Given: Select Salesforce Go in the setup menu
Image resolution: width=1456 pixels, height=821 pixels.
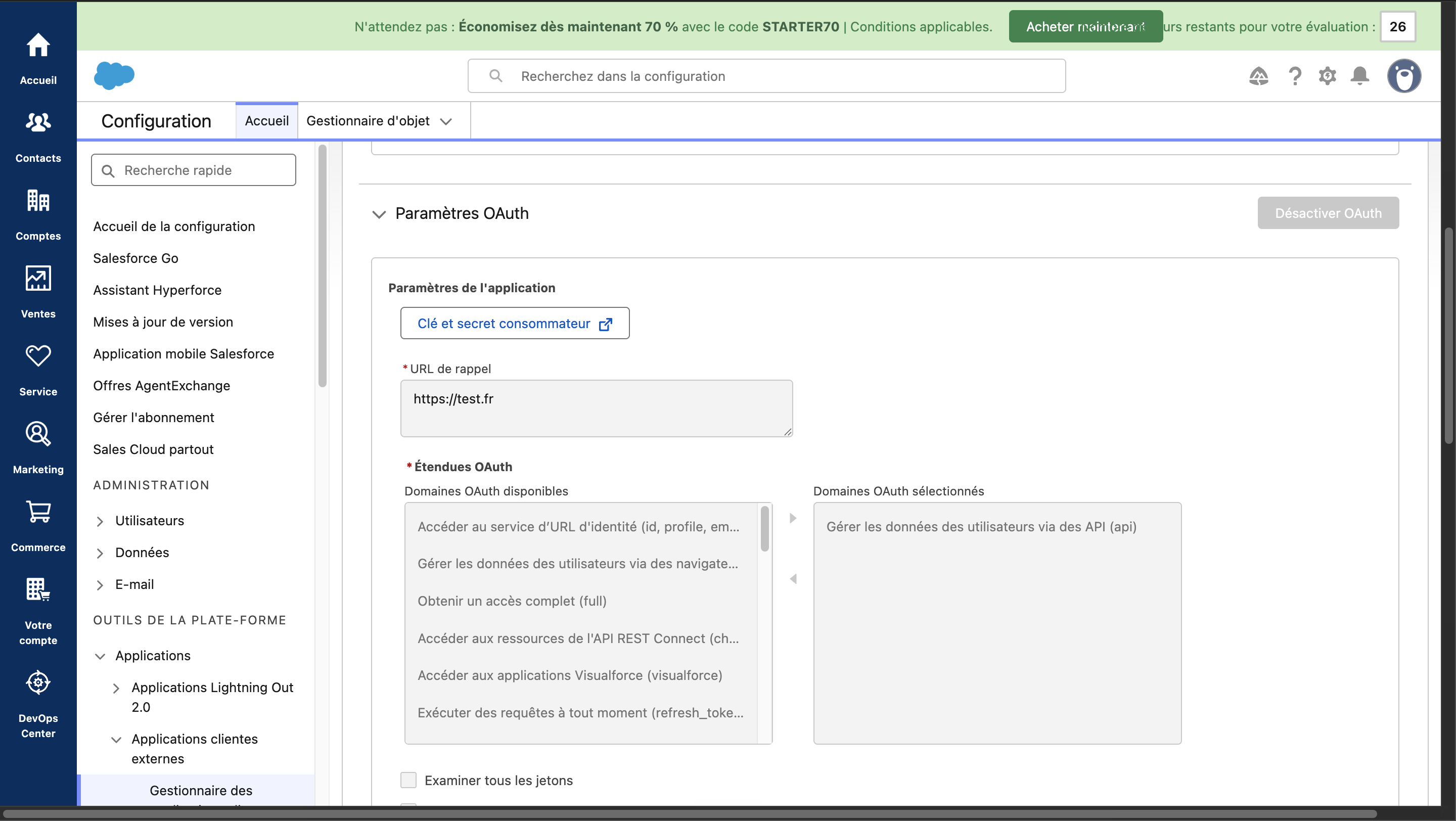Looking at the screenshot, I should pyautogui.click(x=135, y=258).
